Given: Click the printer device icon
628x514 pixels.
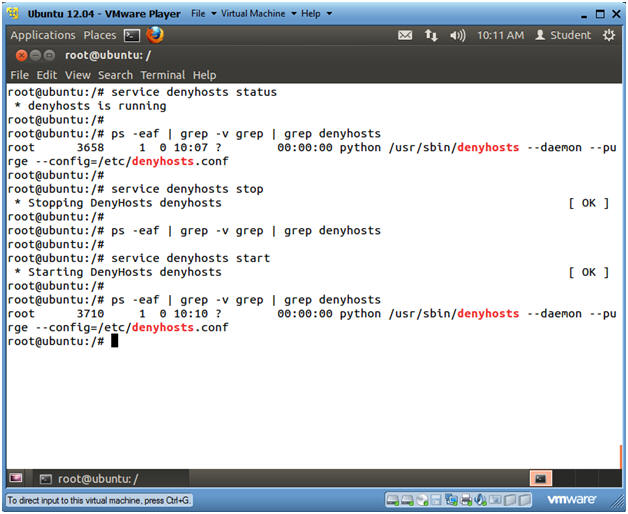Looking at the screenshot, I should (466, 500).
